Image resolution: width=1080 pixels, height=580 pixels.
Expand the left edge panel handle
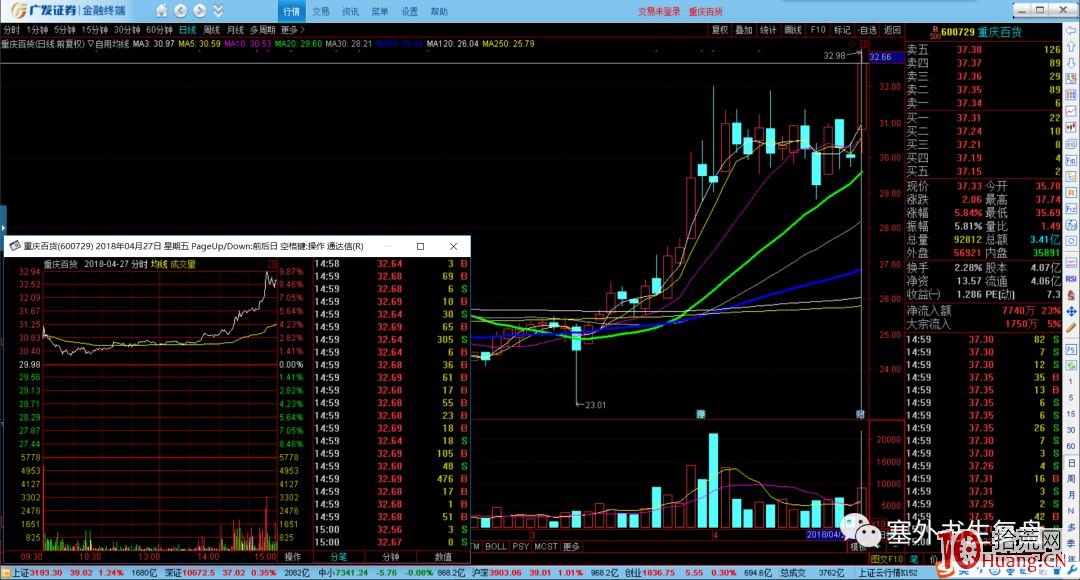(x=3, y=226)
